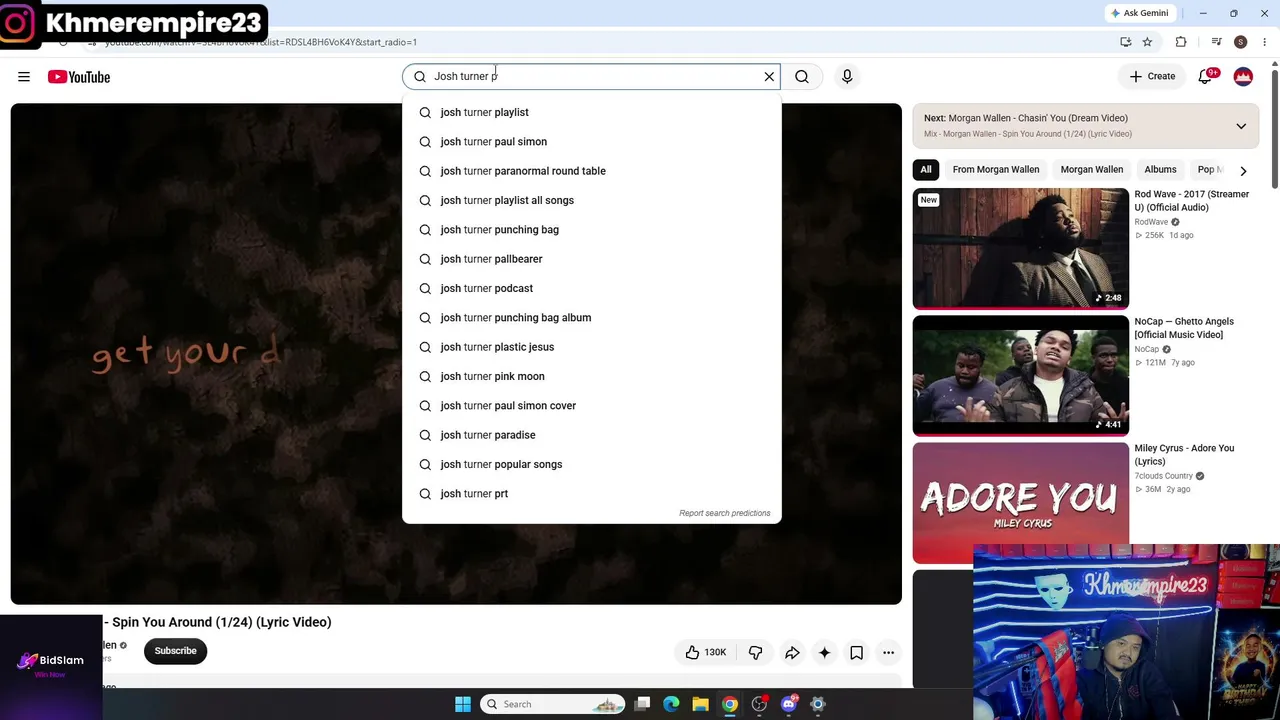The width and height of the screenshot is (1280, 720).
Task: Open Chrome extensions puzzle icon
Action: pos(1181,42)
